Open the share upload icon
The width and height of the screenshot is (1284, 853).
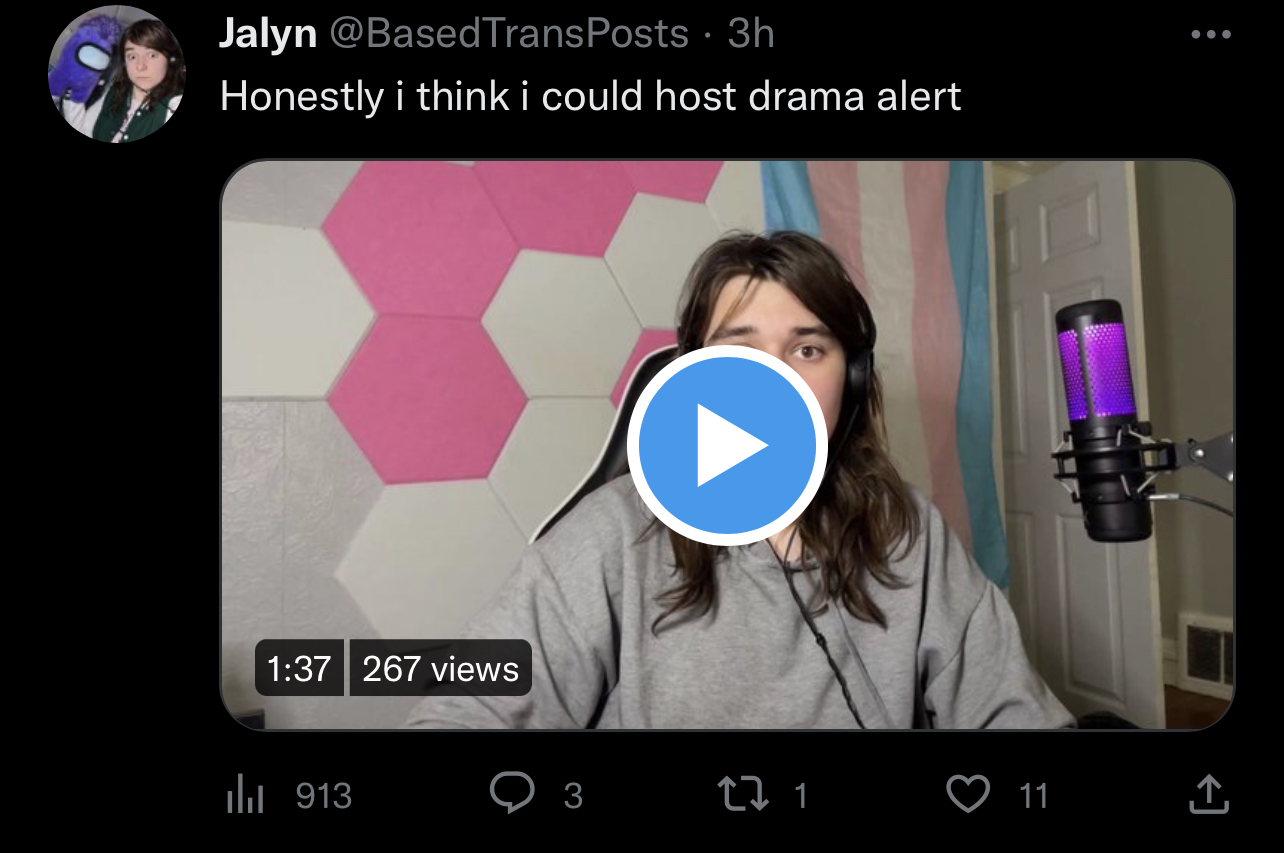pyautogui.click(x=1207, y=794)
